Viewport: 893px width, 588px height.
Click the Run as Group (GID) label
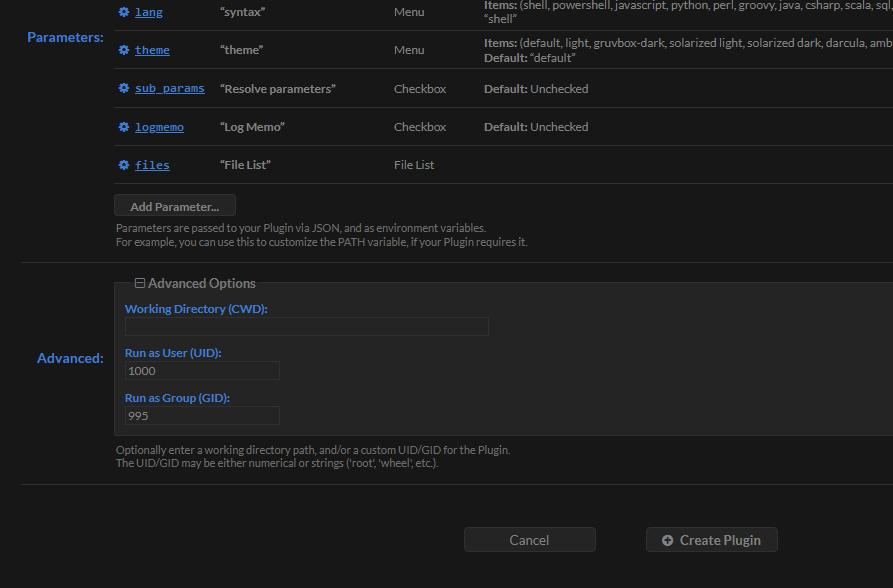[177, 398]
